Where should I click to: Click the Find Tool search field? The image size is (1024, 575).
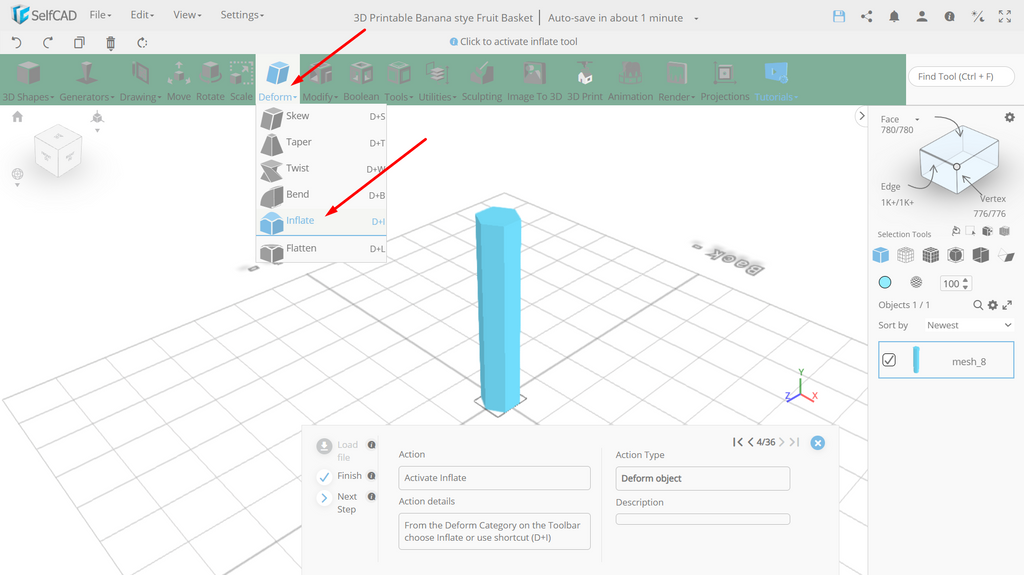(961, 76)
